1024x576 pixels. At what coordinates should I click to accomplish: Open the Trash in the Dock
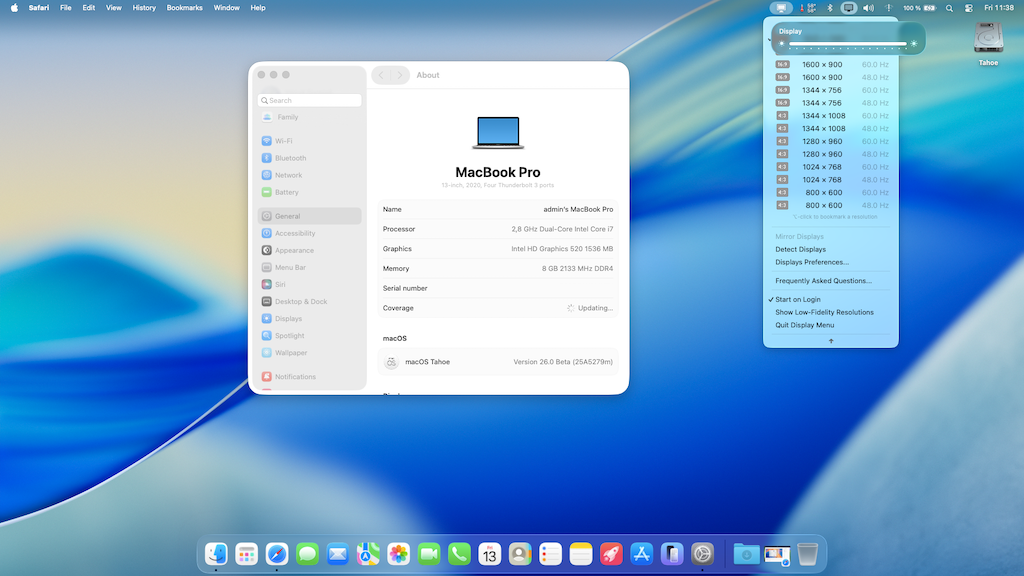(x=807, y=554)
